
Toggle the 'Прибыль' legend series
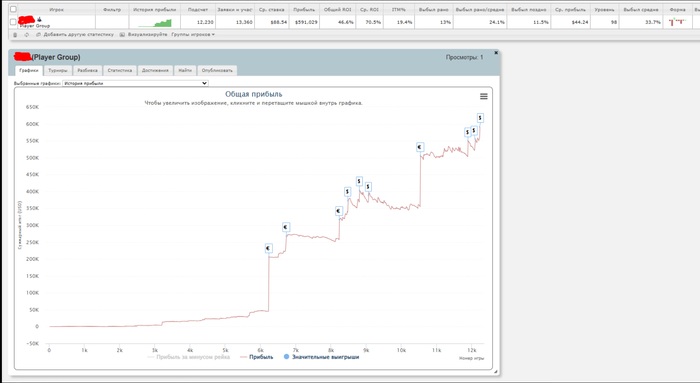click(257, 357)
